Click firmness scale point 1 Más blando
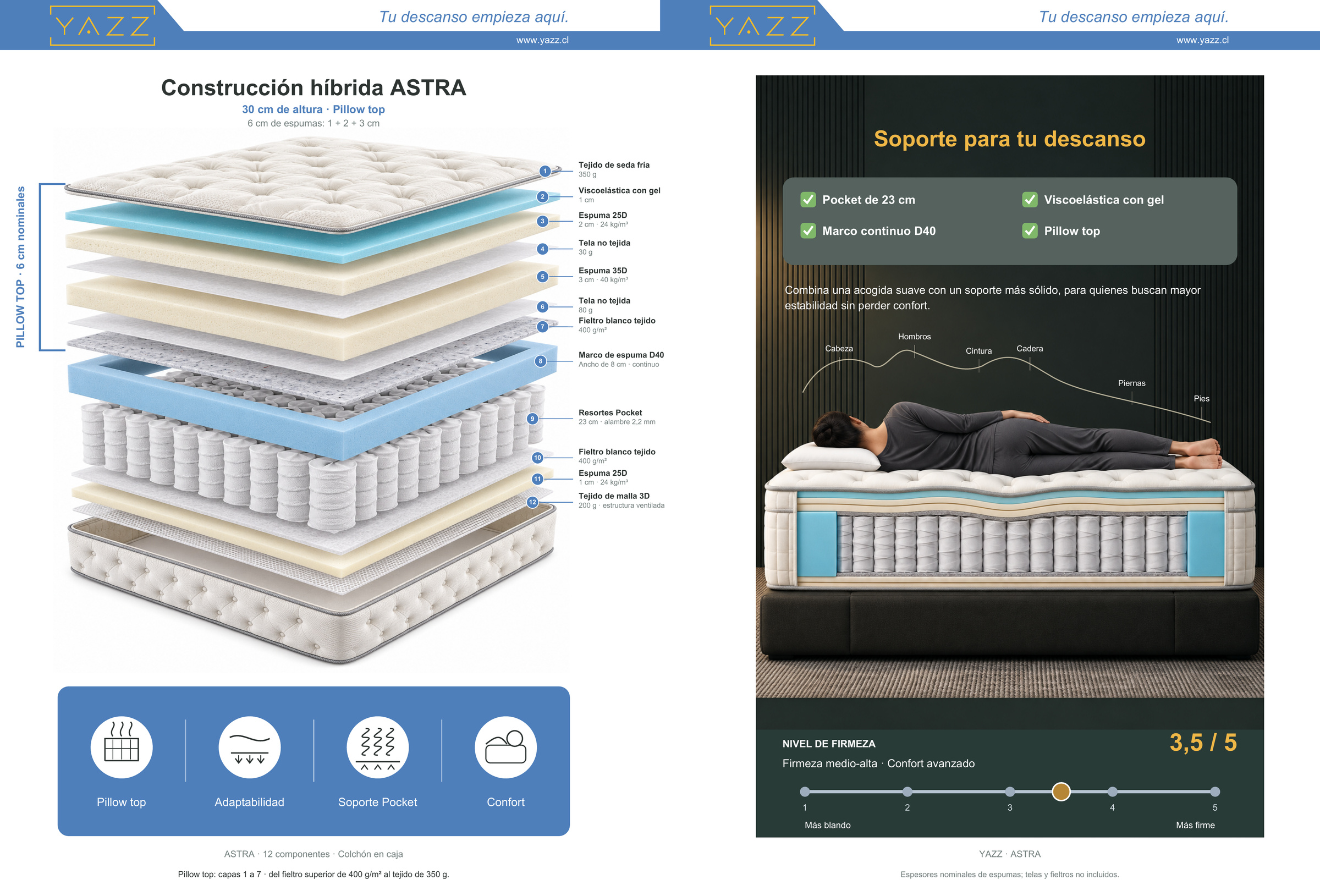The width and height of the screenshot is (1320, 896). 805,791
